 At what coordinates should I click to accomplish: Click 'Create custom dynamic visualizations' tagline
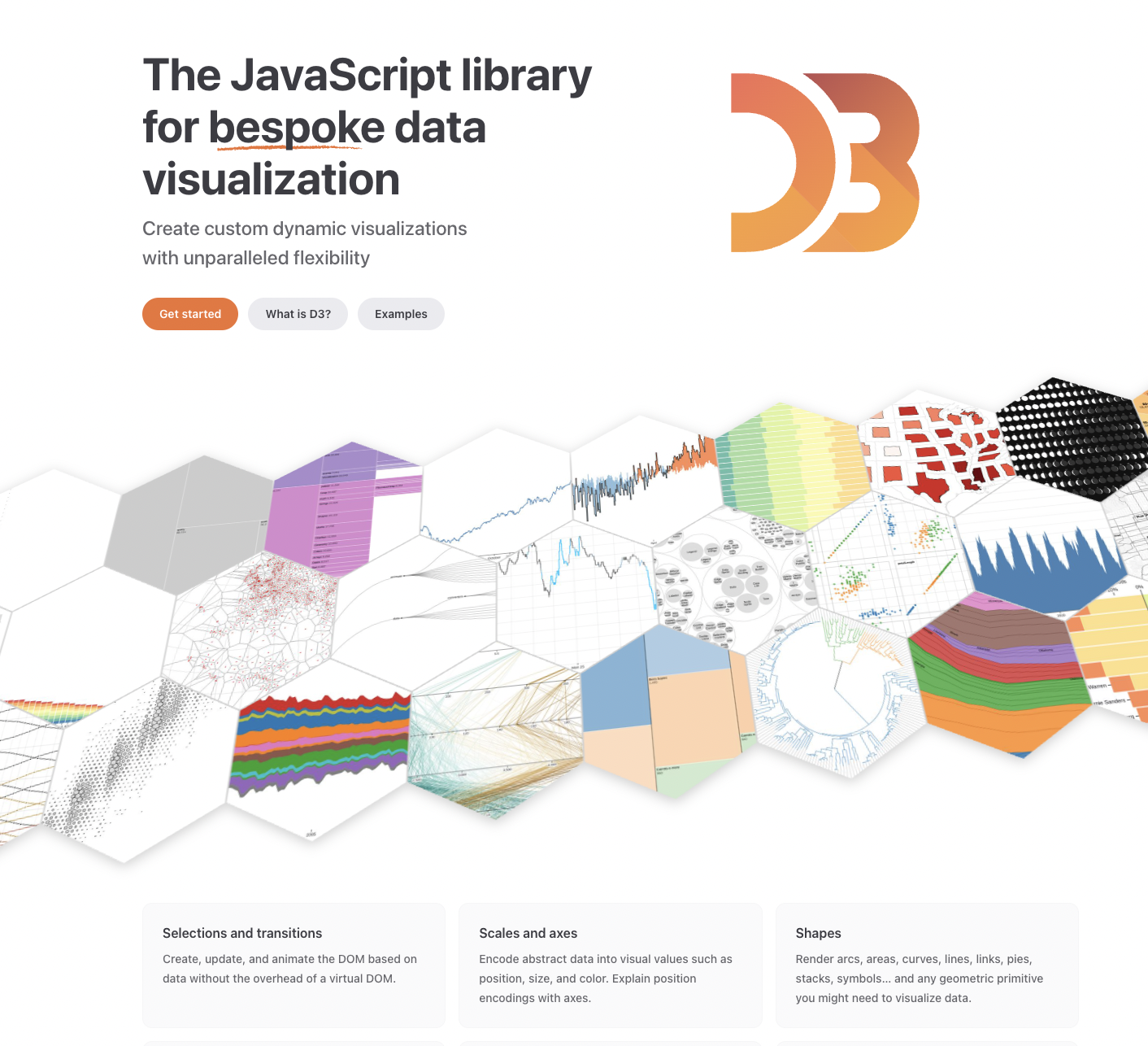[x=305, y=229]
